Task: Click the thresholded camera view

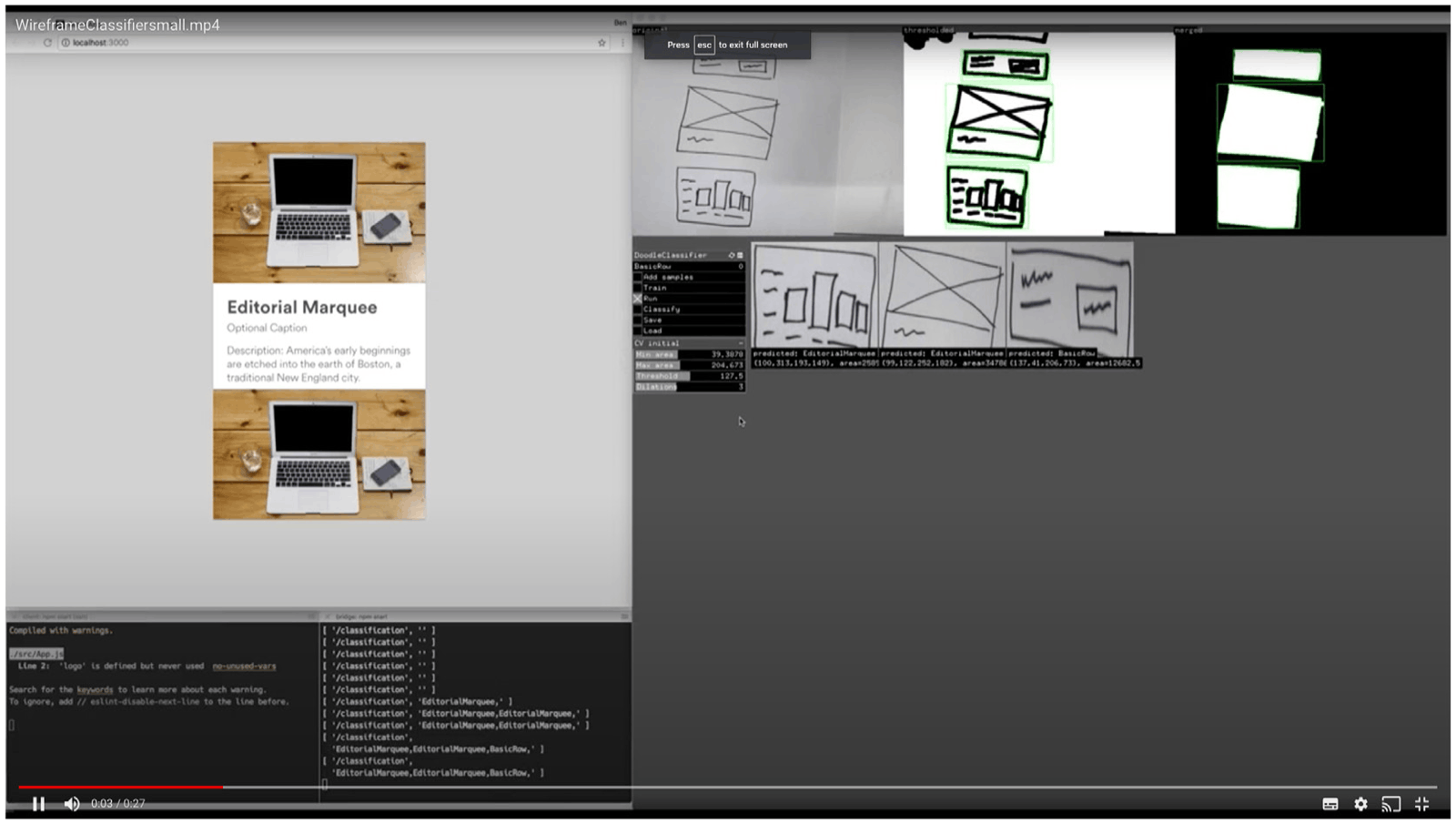Action: pos(1039,134)
